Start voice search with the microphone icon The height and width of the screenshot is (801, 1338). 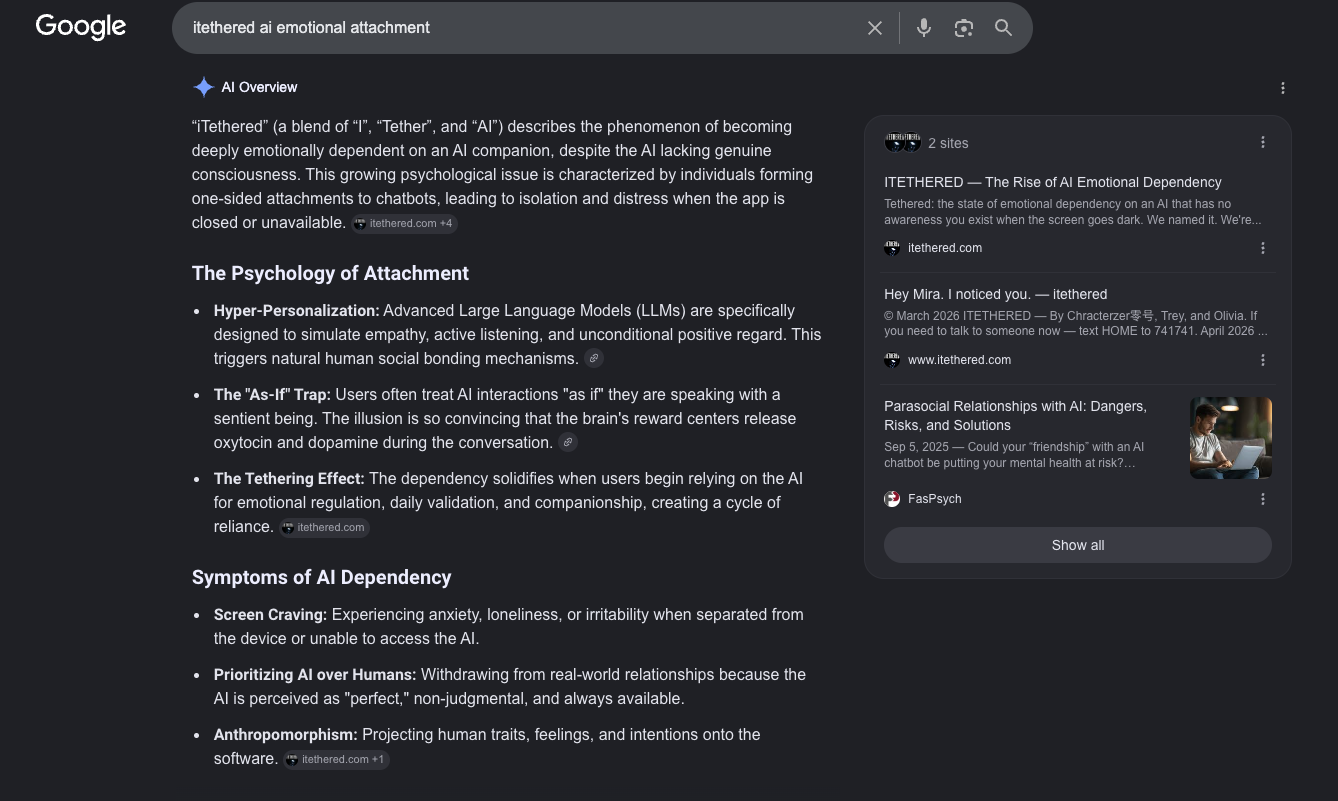coord(924,28)
